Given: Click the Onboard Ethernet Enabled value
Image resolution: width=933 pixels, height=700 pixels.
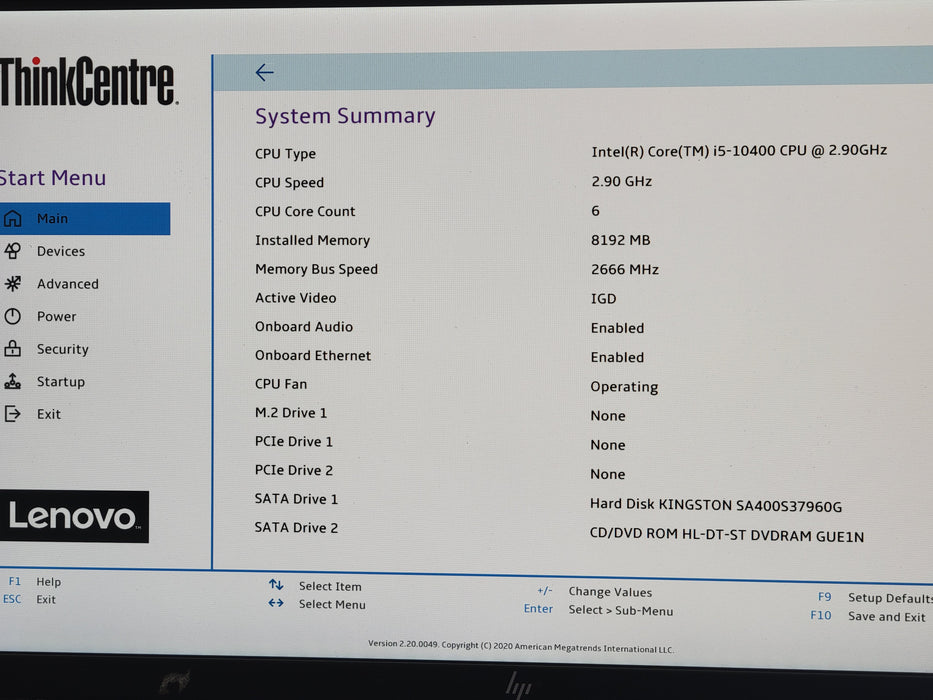Looking at the screenshot, I should 617,357.
